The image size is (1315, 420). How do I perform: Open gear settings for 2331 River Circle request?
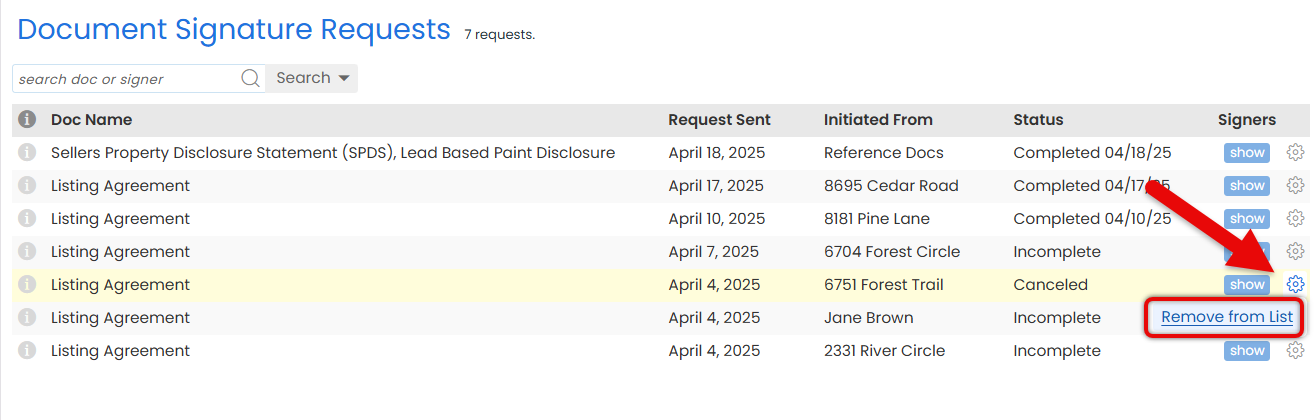click(1295, 351)
